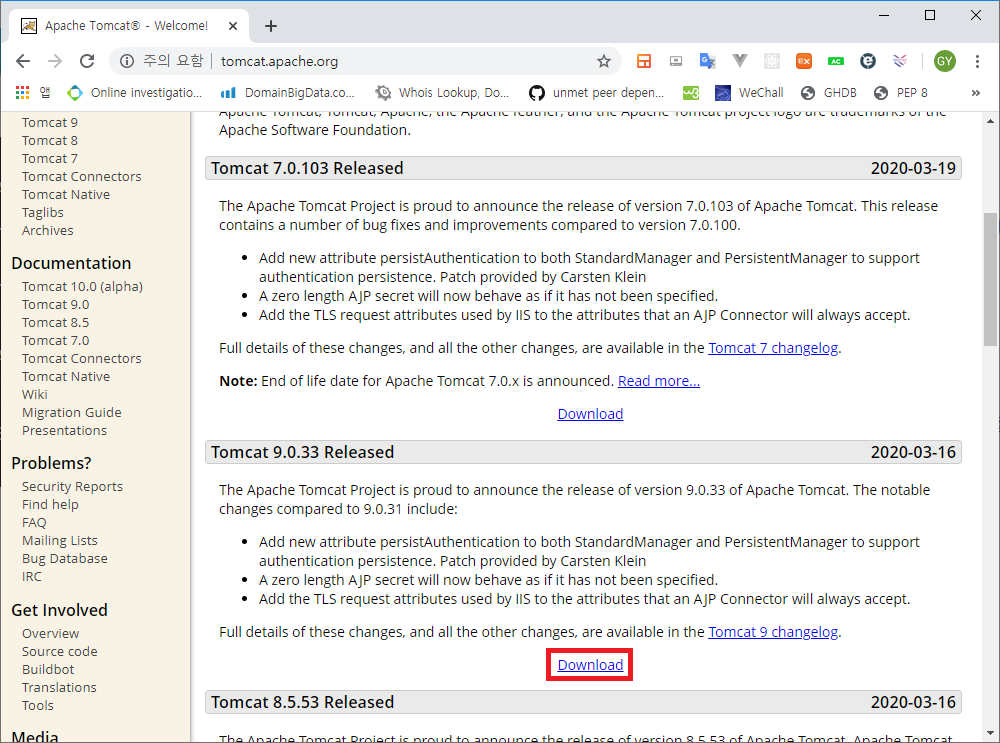Click the Tomcat 9 sidebar download link

coord(50,122)
